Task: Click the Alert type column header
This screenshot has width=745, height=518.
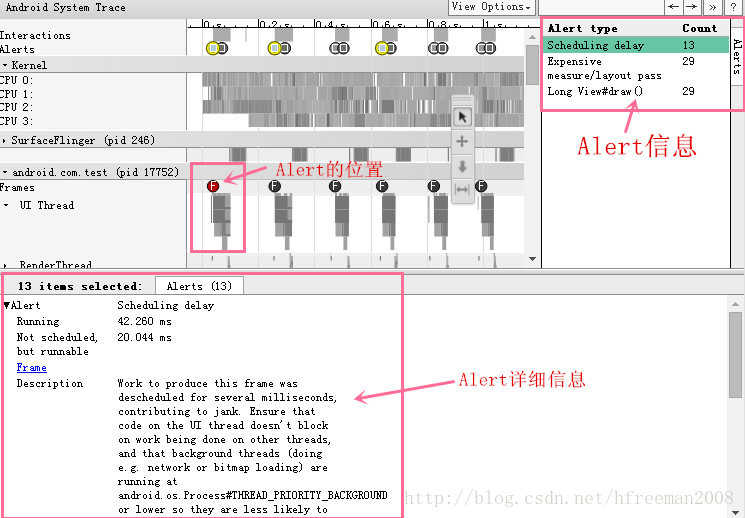Action: 583,29
